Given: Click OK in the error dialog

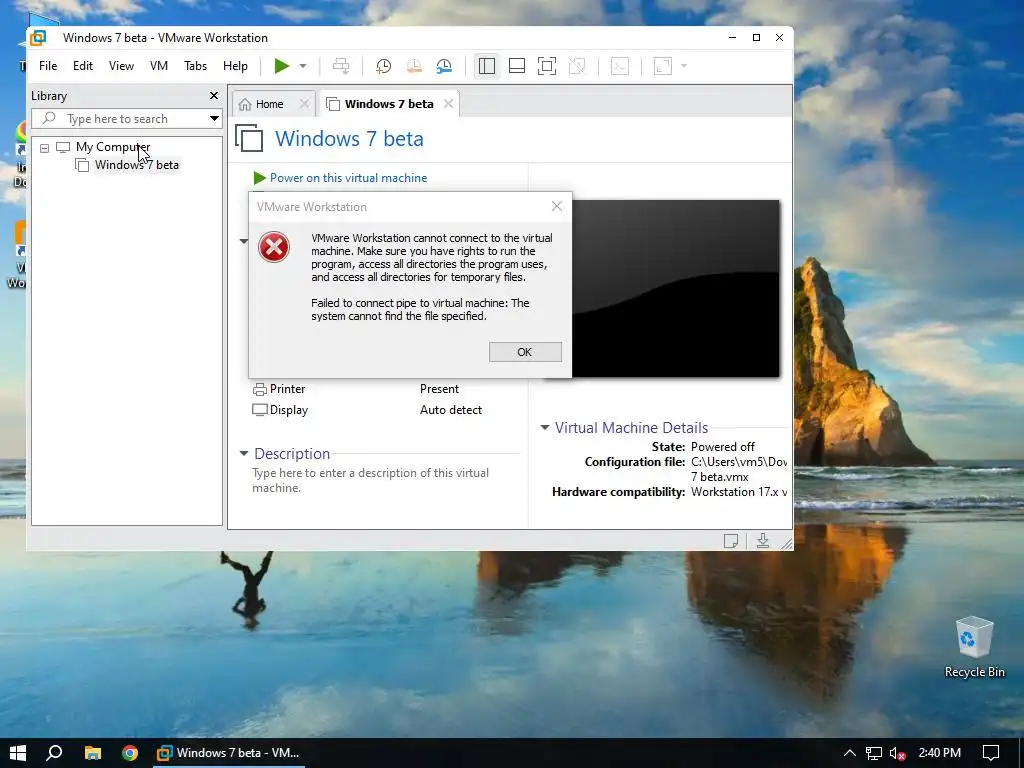Looking at the screenshot, I should (525, 352).
